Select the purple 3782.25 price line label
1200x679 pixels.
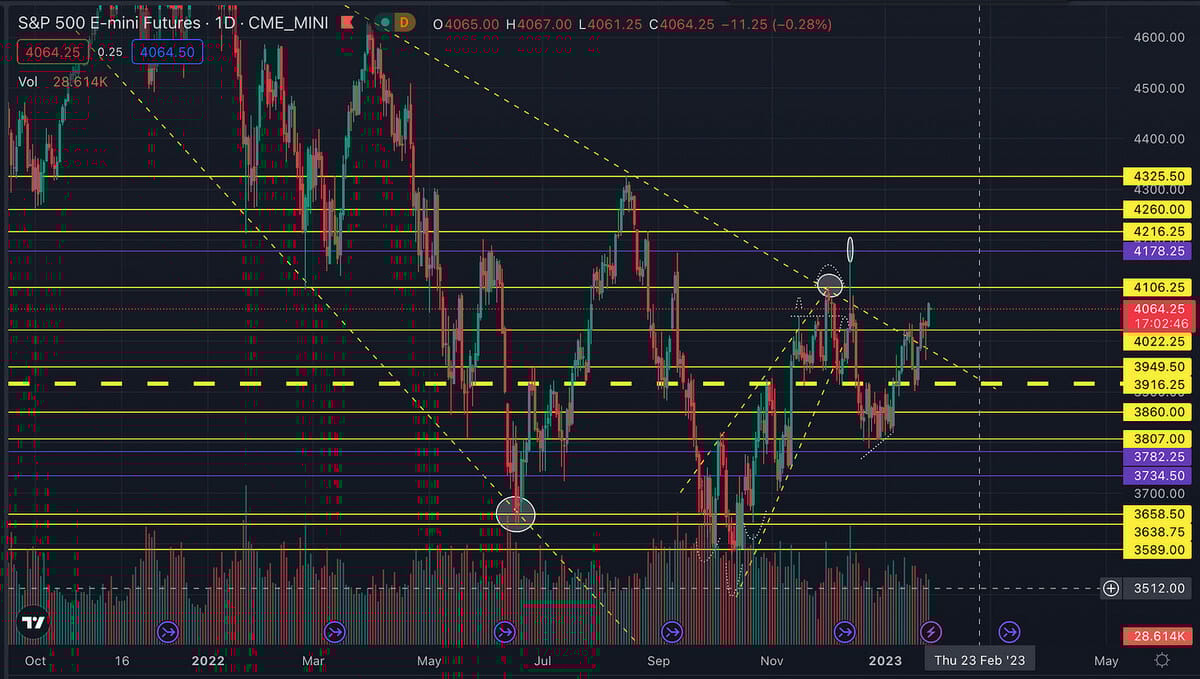[x=1159, y=456]
